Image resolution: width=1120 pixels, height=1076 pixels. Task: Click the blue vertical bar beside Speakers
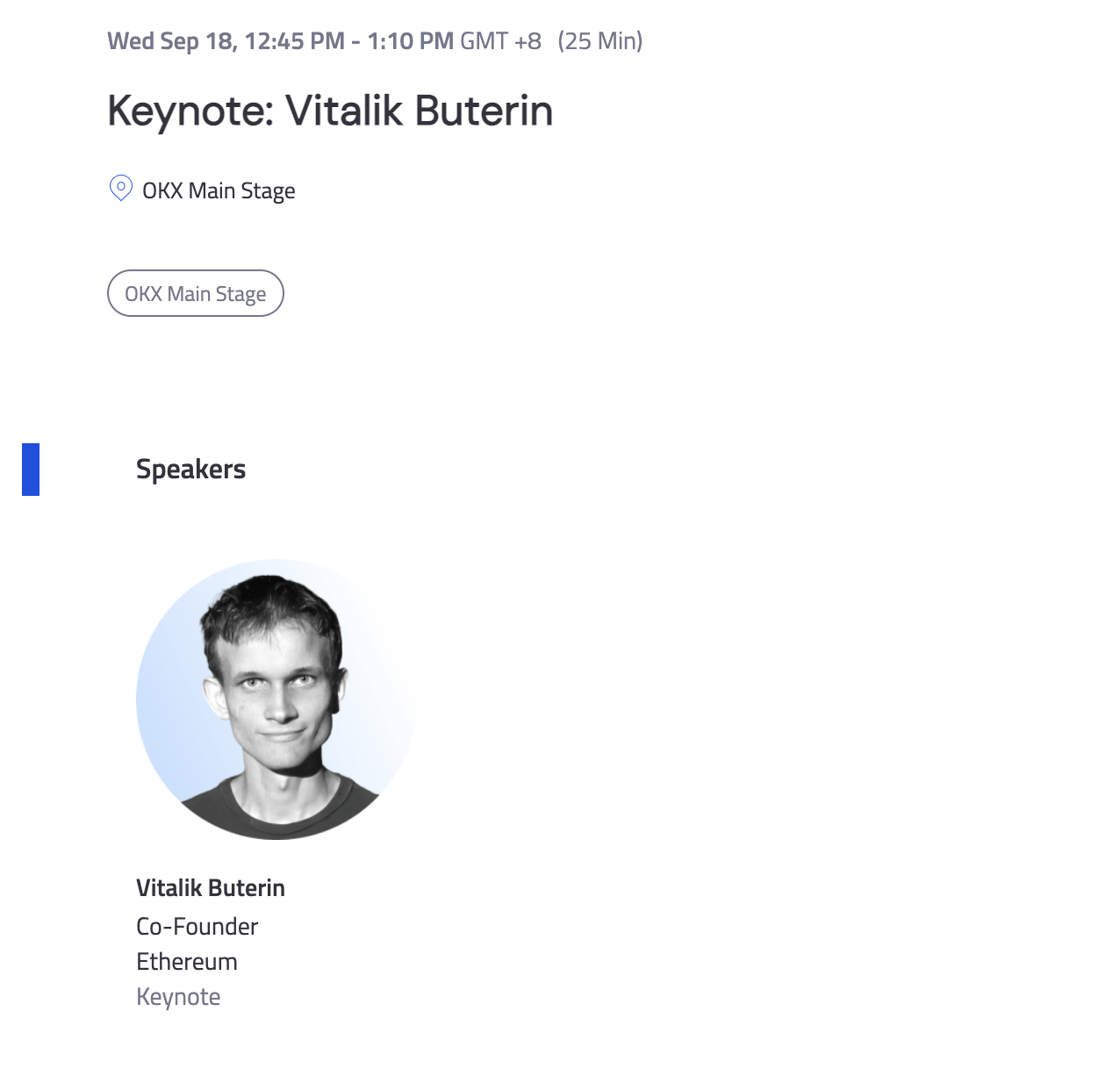pyautogui.click(x=31, y=470)
